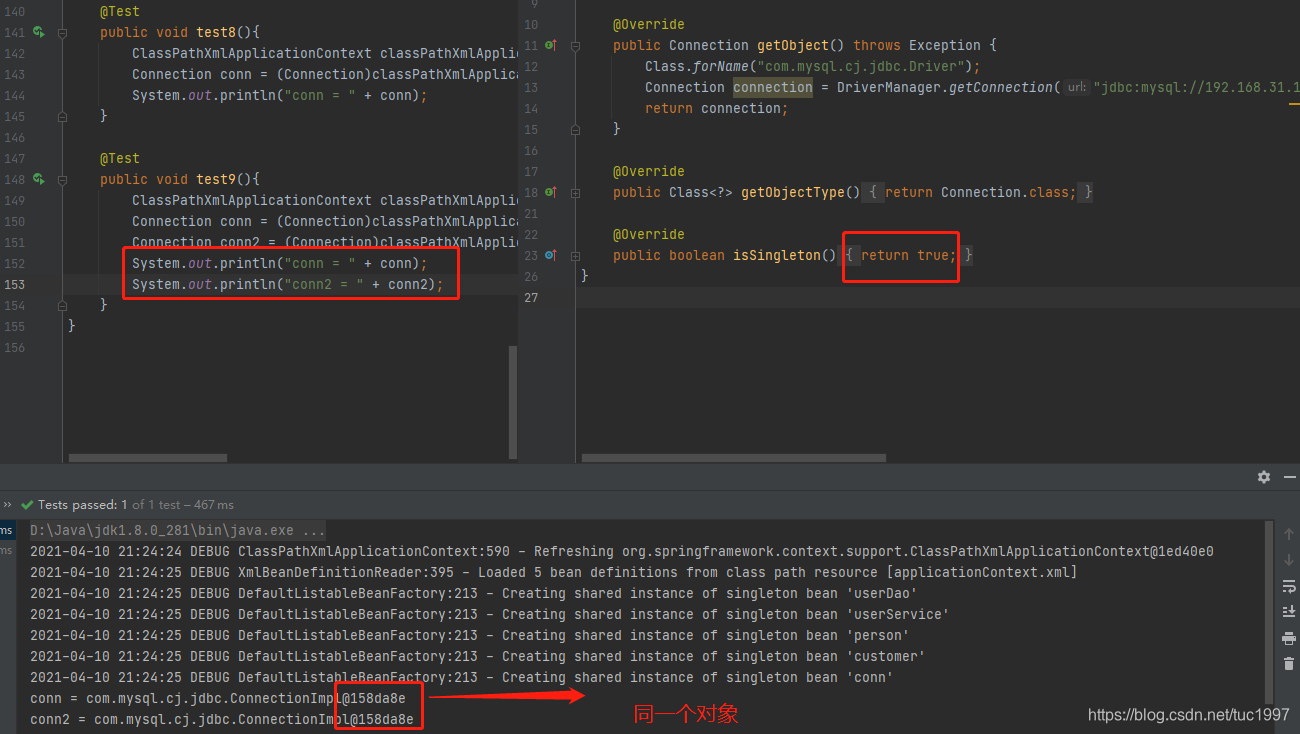
Task: Expand the folded getObjectType method
Action: coord(575,192)
